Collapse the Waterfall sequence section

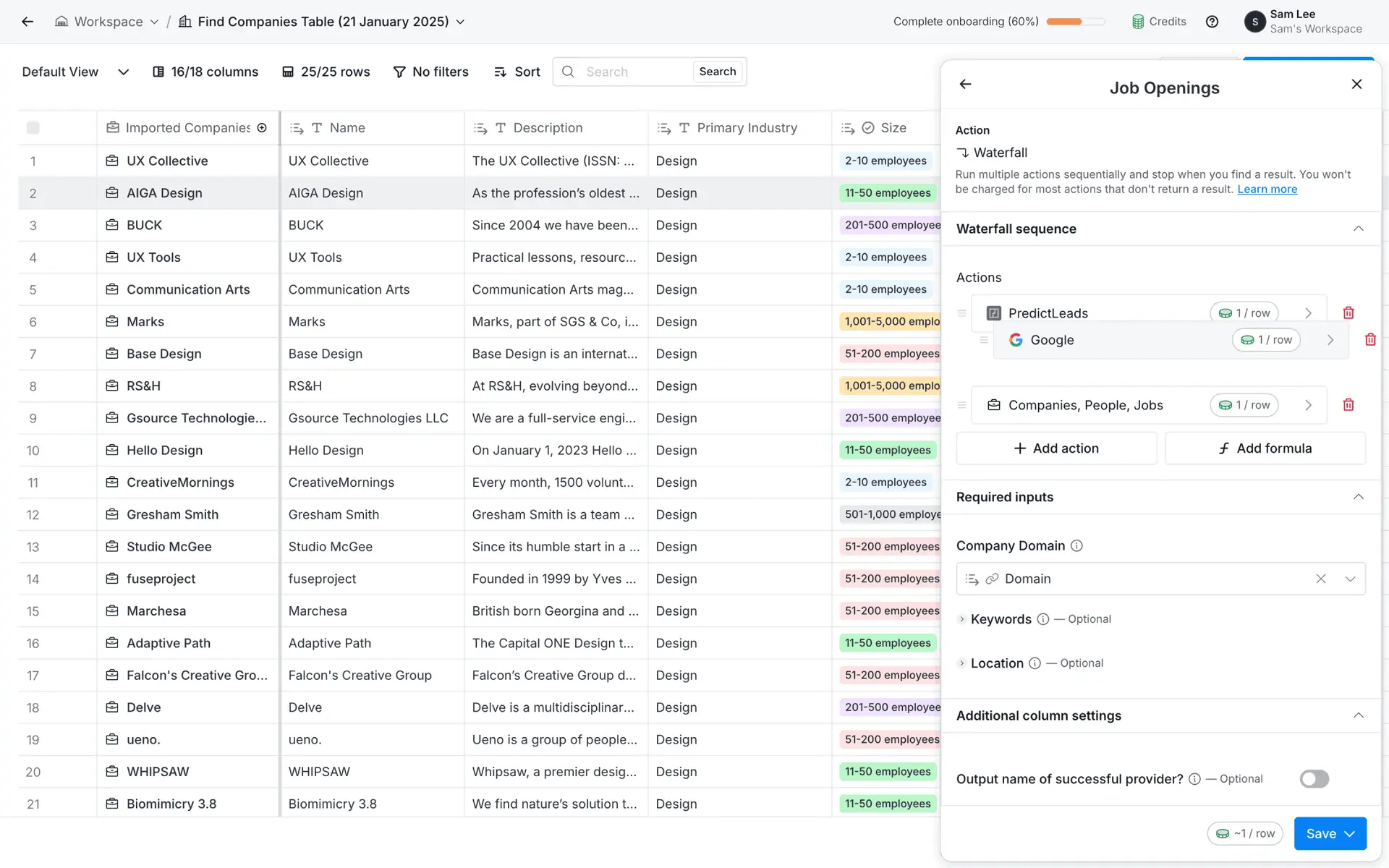point(1358,229)
